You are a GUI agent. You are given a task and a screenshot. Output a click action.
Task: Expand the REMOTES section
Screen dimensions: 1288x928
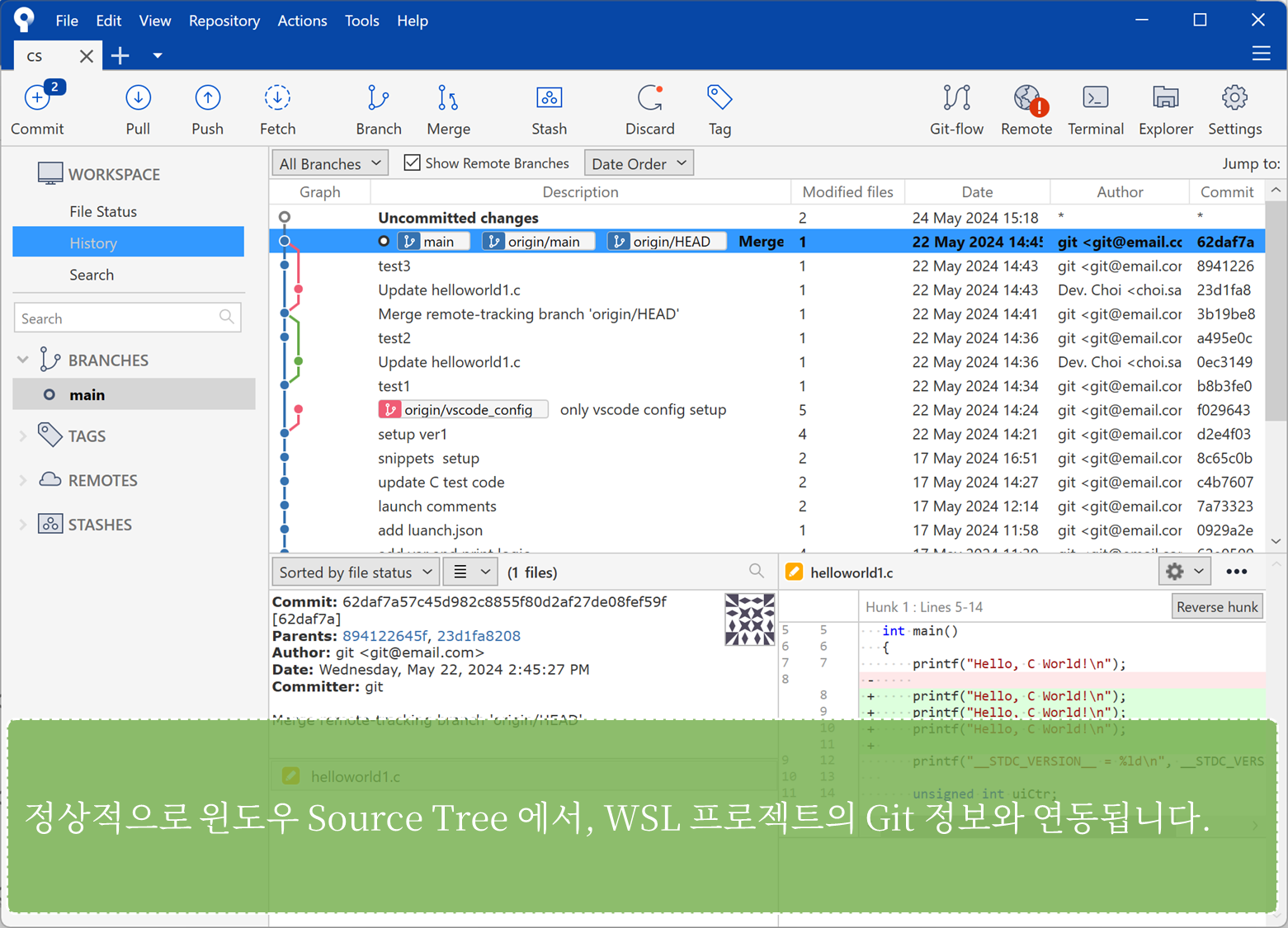(x=23, y=480)
